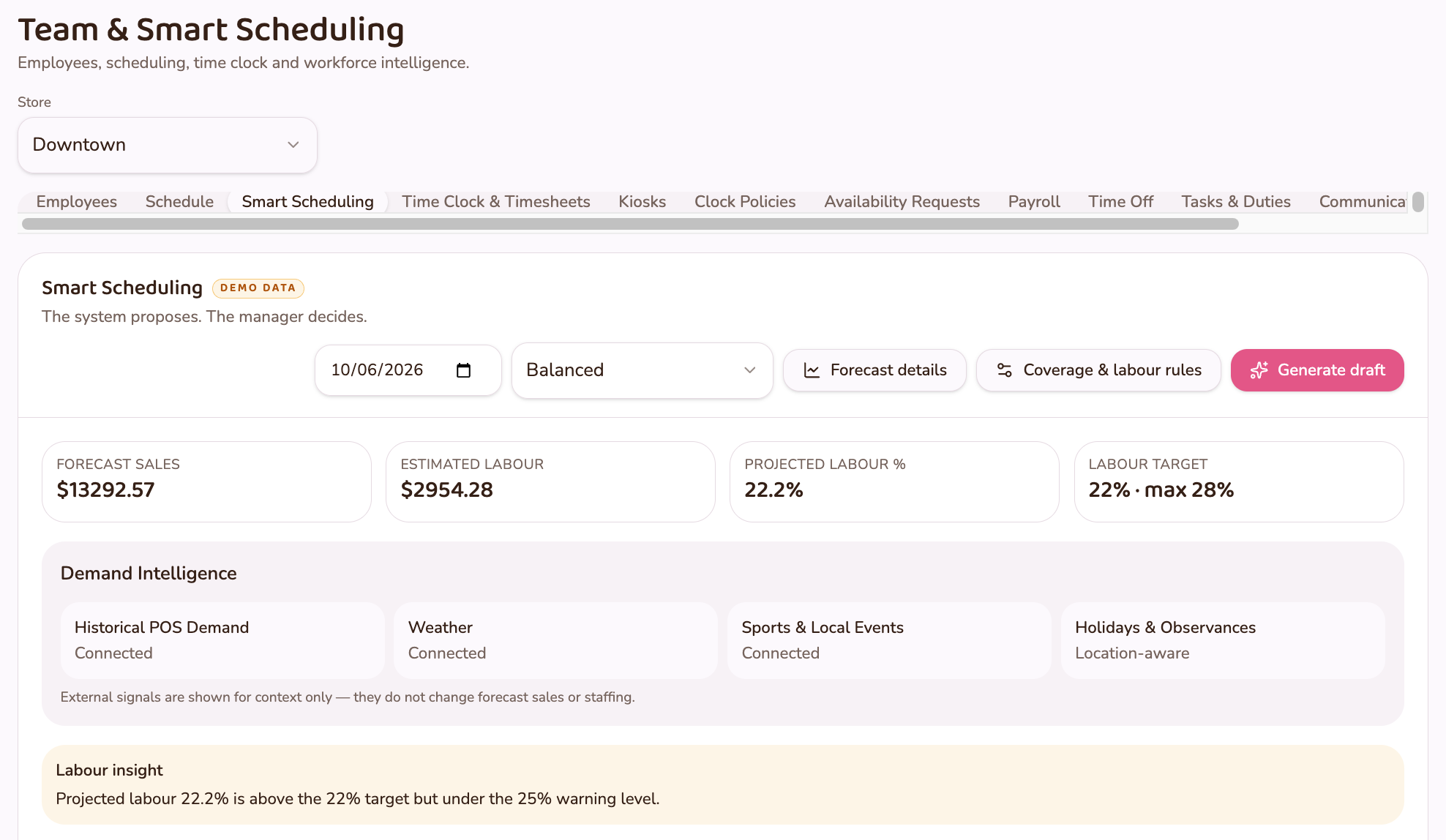Click the vertical scrollbar thumb beside tabs
1446x840 pixels.
pyautogui.click(x=1418, y=202)
